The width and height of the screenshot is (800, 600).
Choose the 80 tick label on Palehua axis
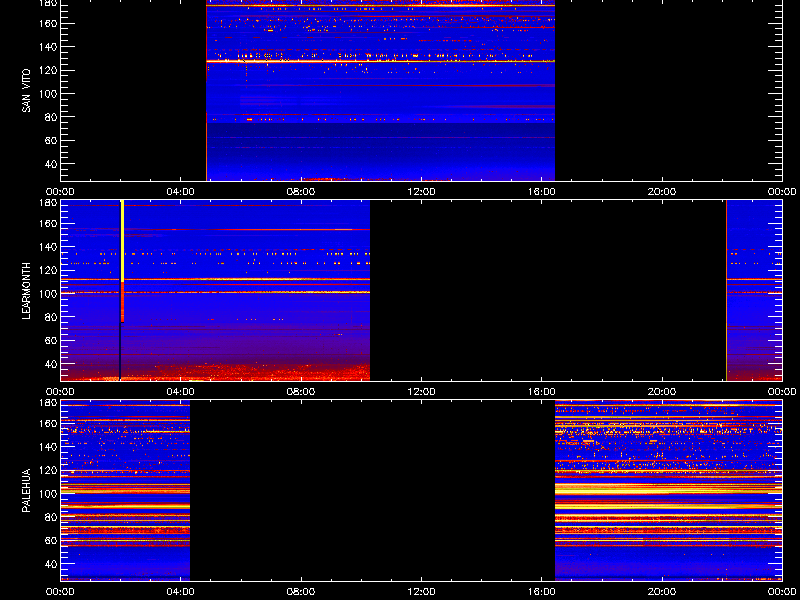click(x=53, y=517)
